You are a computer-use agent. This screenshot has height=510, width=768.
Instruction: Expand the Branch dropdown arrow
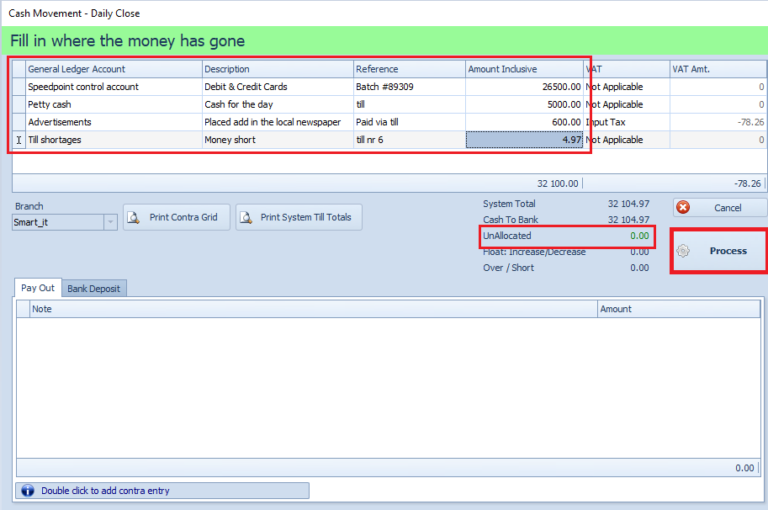pyautogui.click(x=111, y=222)
